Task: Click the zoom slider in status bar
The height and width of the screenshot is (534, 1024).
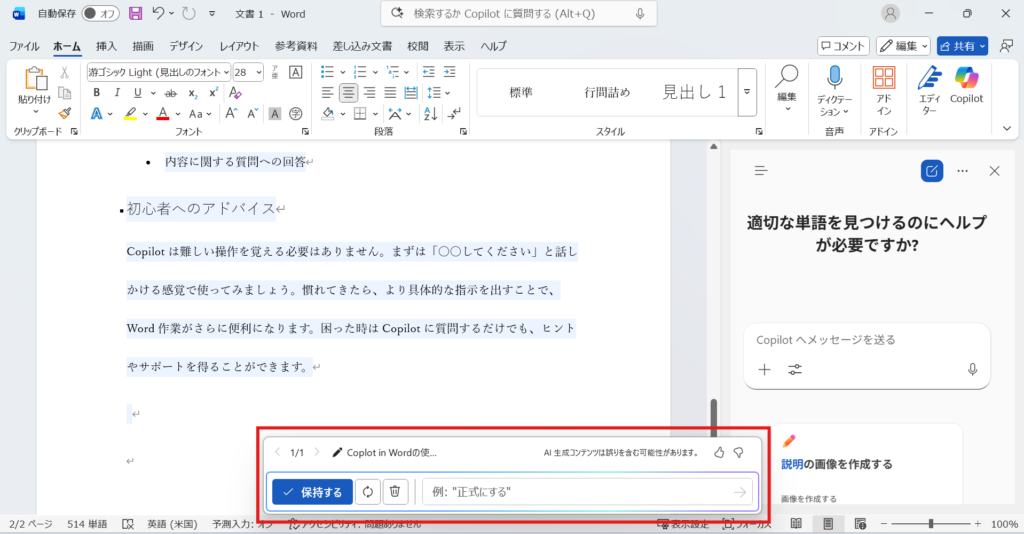Action: 930,523
